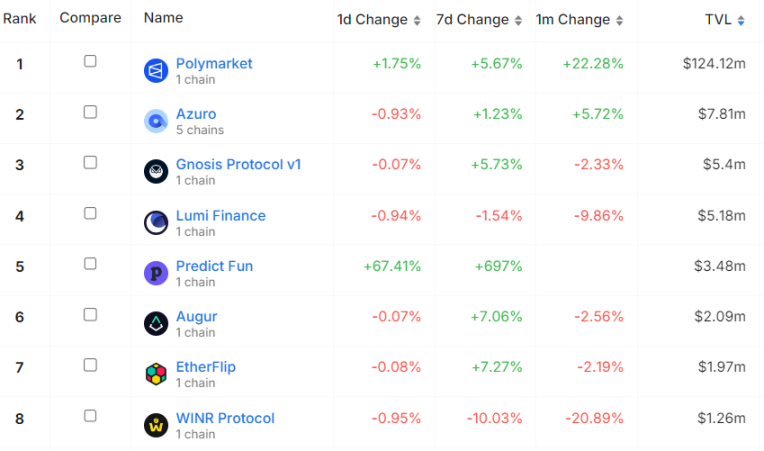Enable the compare checkbox for WINR Protocol
This screenshot has width=764, height=451.
pyautogui.click(x=90, y=415)
